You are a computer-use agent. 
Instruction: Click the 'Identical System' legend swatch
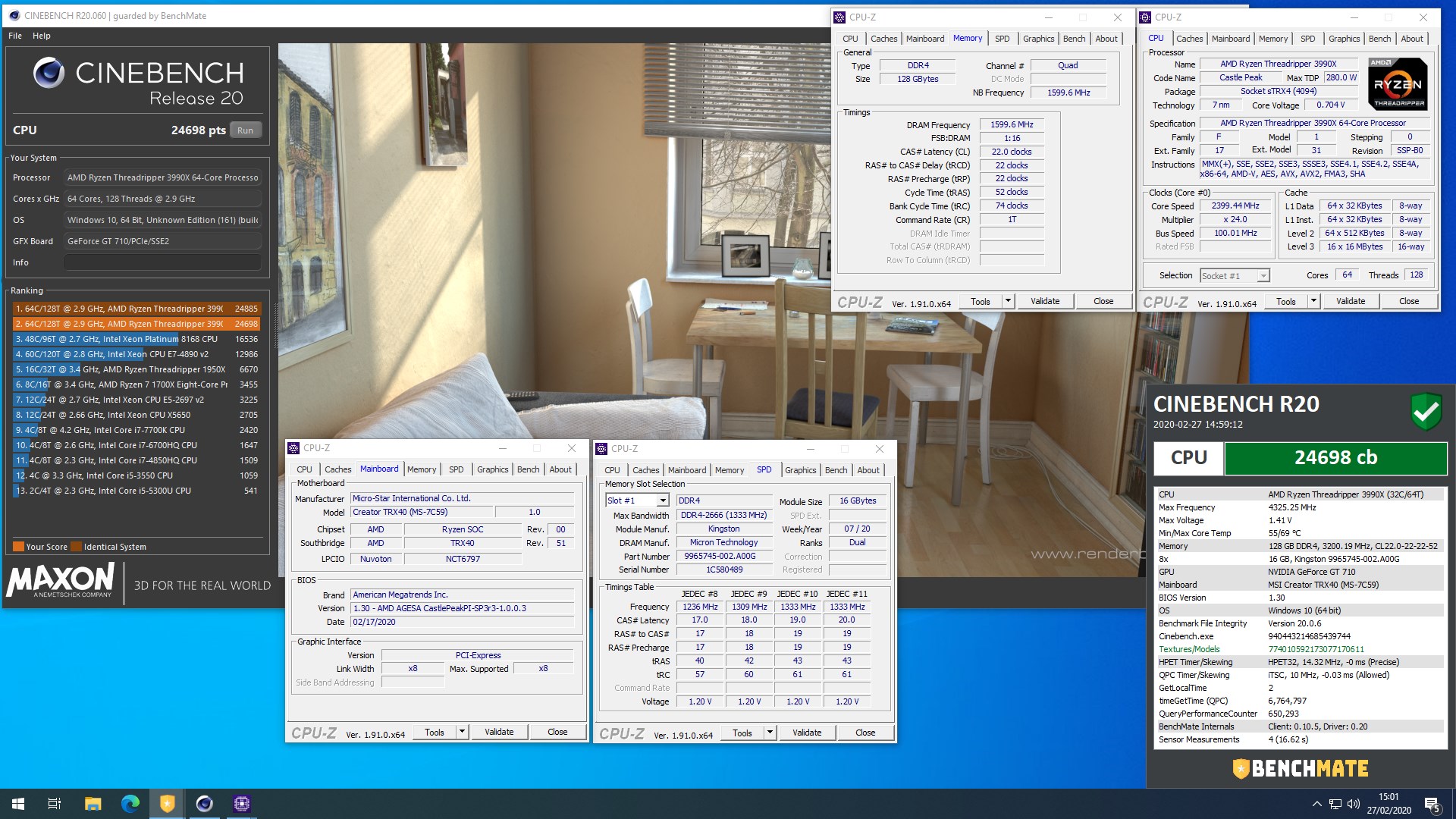(x=77, y=547)
